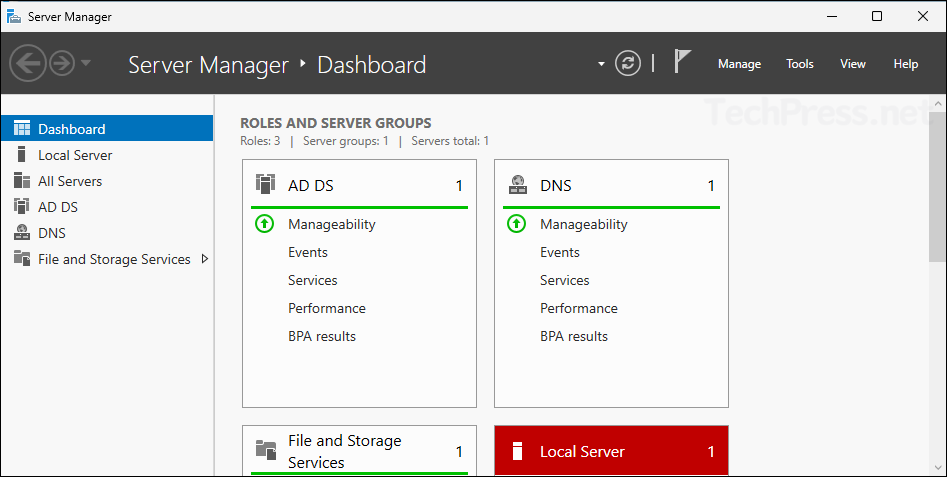The width and height of the screenshot is (947, 477).
Task: Click DNS Manageability green status icon
Action: 516,225
